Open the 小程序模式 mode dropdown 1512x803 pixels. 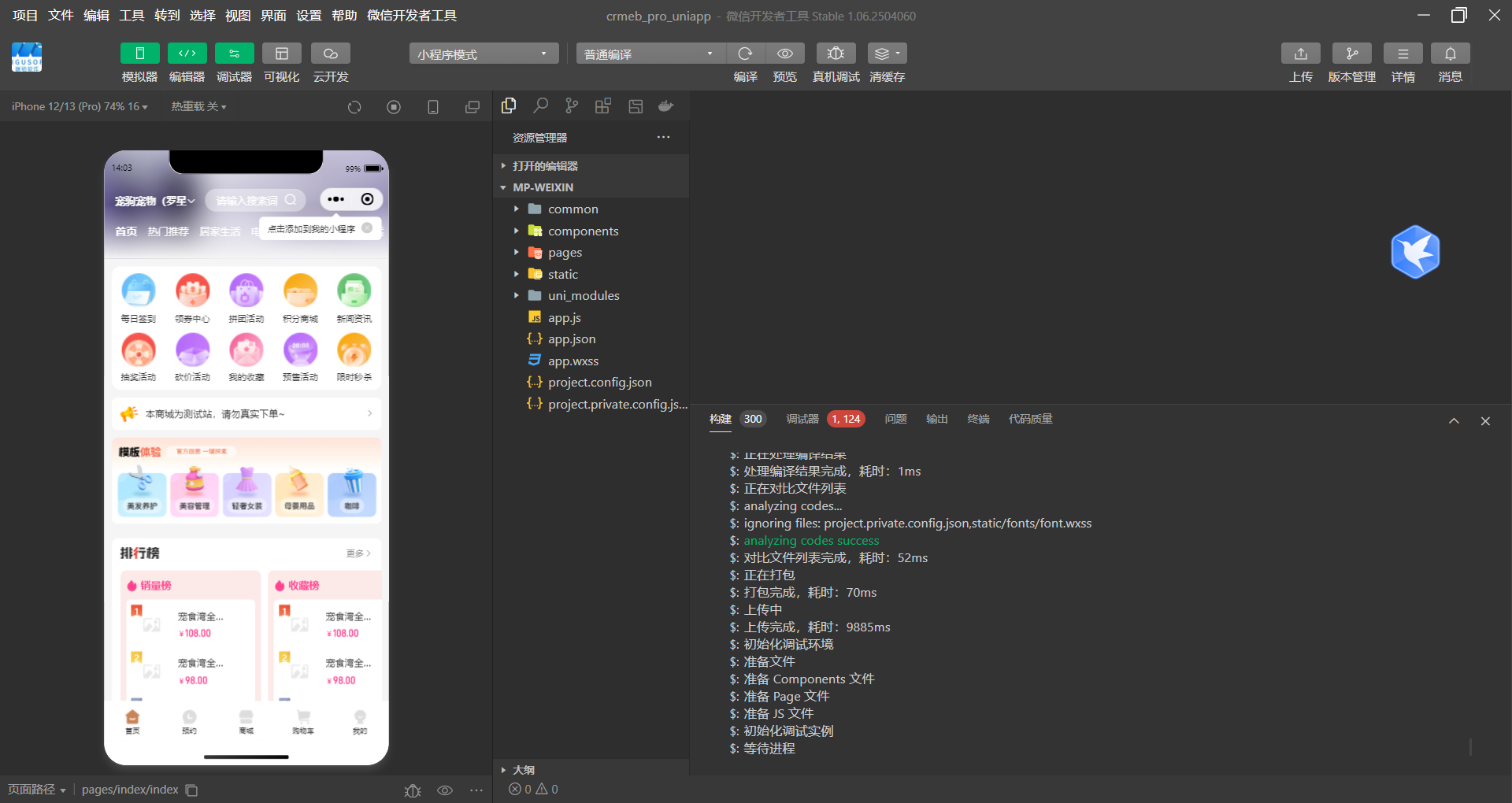(x=484, y=54)
